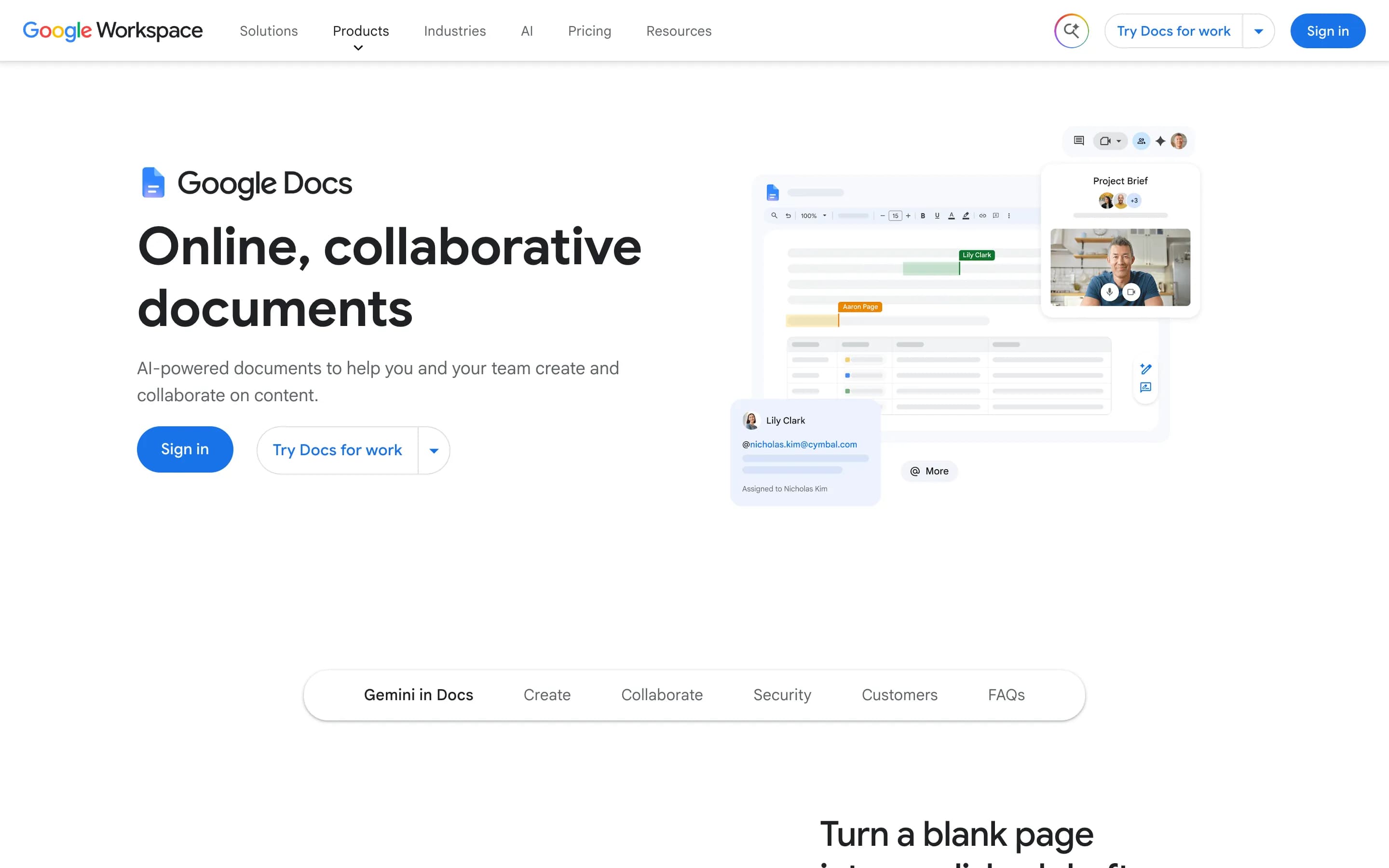Click the camera button on video tile
This screenshot has height=868, width=1389.
(1131, 292)
